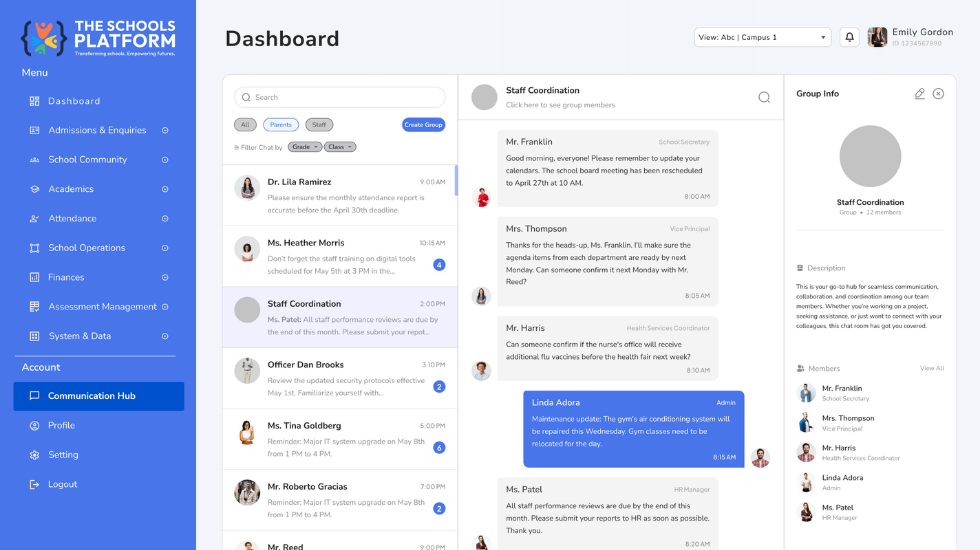Open Communication Hub menu item

click(99, 396)
